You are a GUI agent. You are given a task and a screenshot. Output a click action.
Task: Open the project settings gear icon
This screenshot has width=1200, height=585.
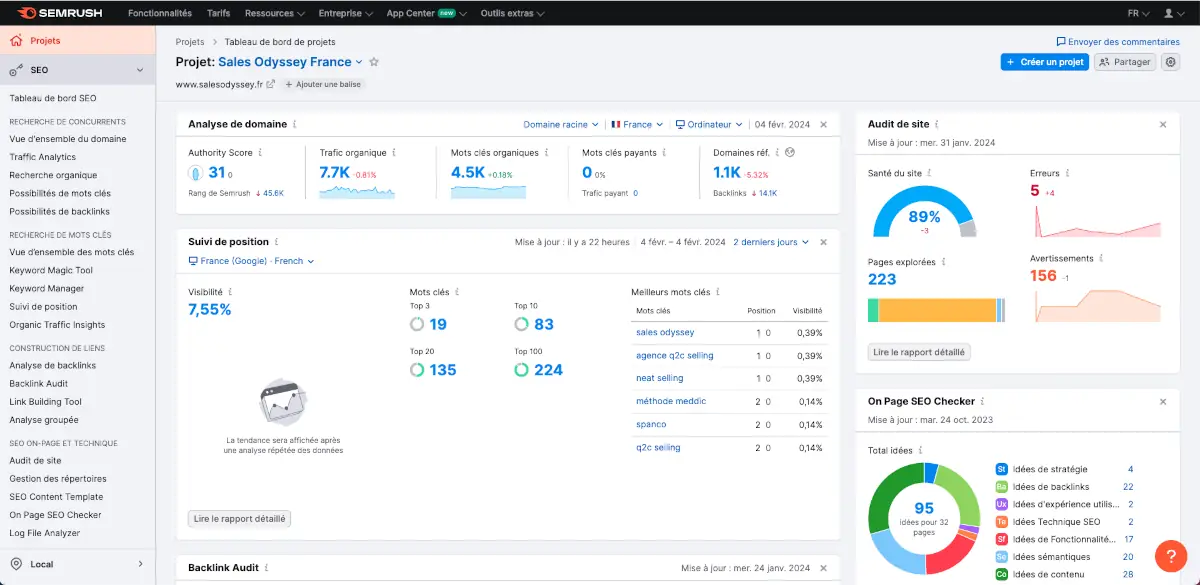point(1170,62)
